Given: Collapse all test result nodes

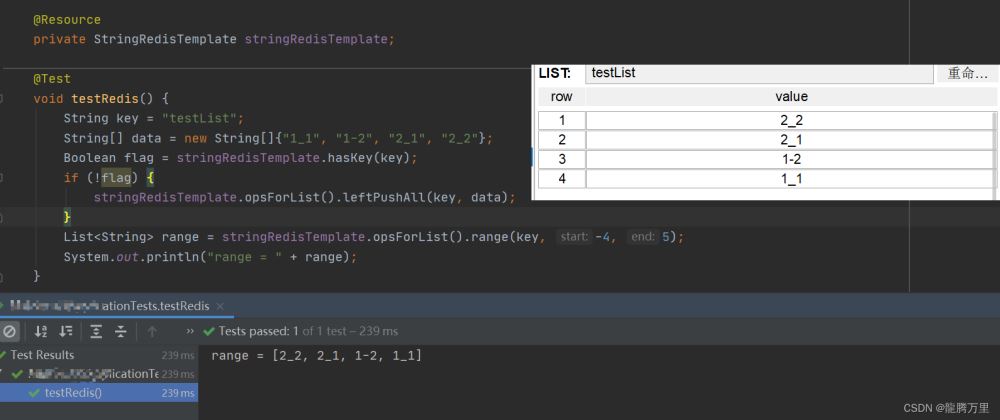Looking at the screenshot, I should [121, 331].
